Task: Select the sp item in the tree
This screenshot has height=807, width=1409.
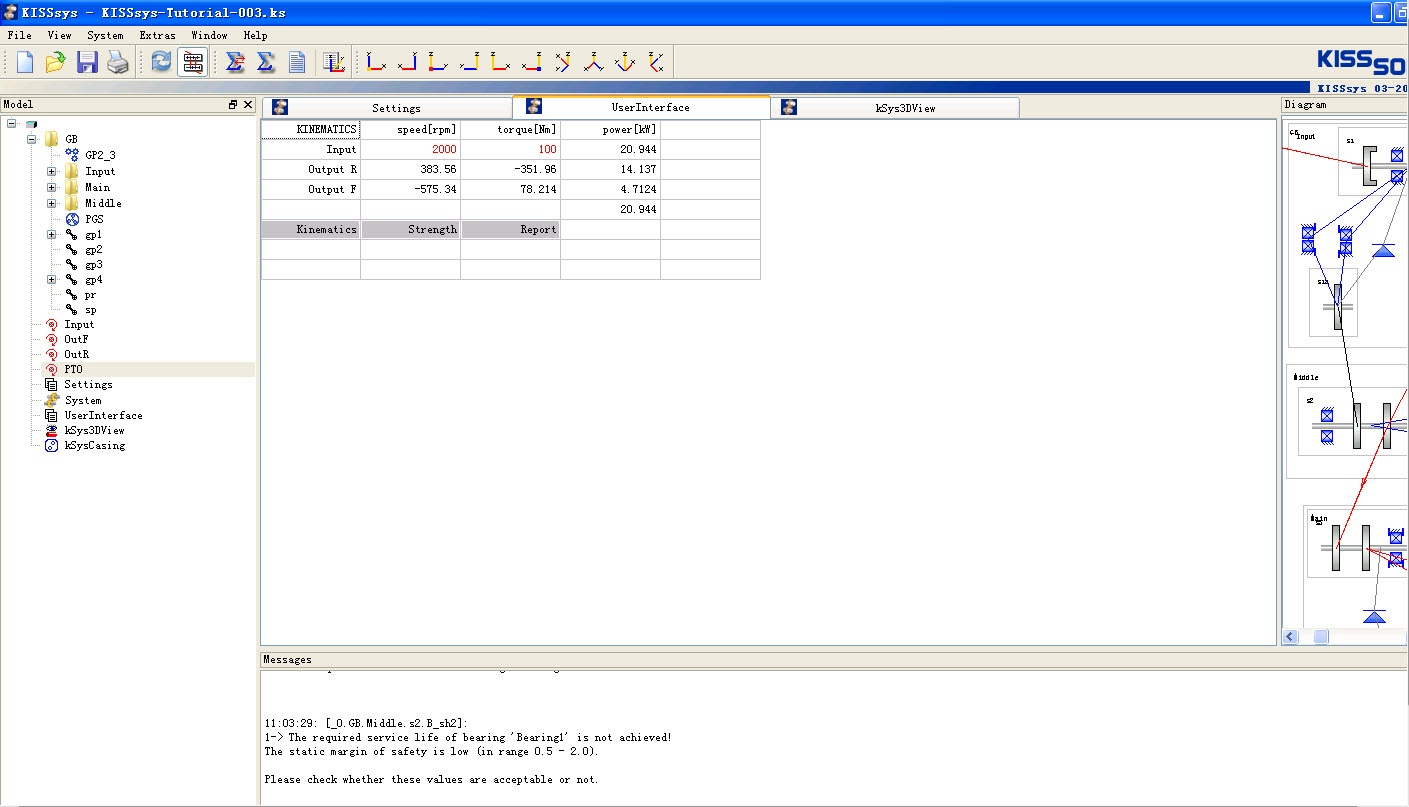Action: [90, 310]
